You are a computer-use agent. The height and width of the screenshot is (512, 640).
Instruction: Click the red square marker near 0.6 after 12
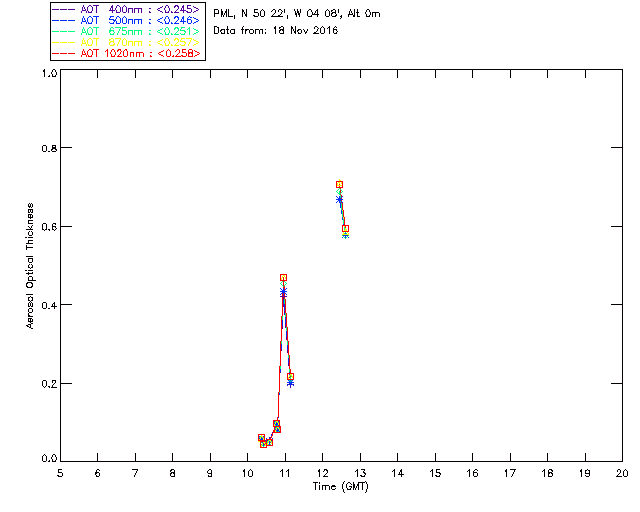click(345, 229)
